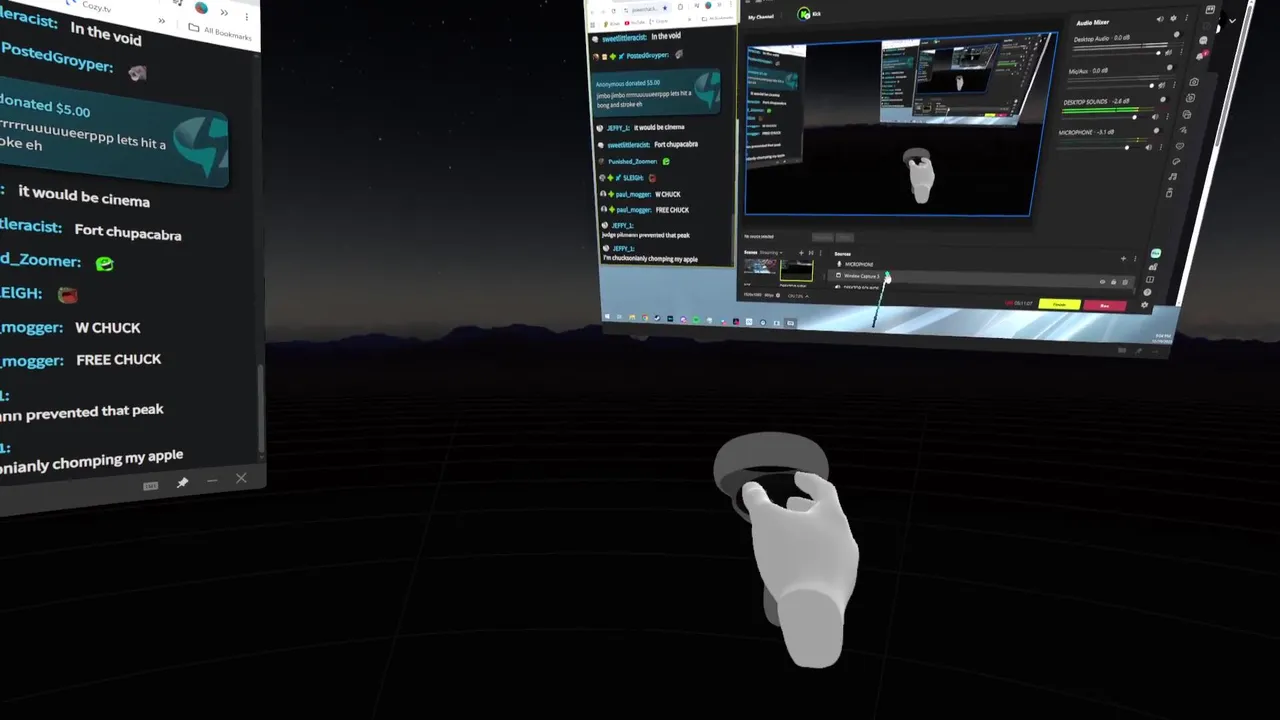Viewport: 1280px width, 720px height.
Task: Click the 'Fort chupacabra' message in the large chat panel
Action: point(128,231)
